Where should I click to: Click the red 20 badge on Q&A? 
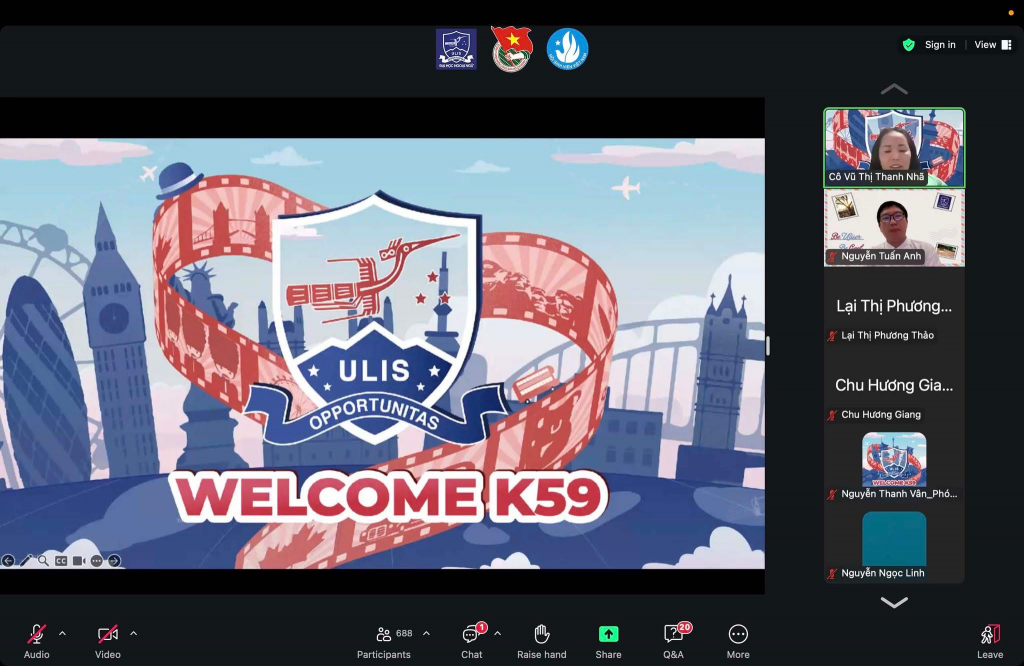click(684, 627)
